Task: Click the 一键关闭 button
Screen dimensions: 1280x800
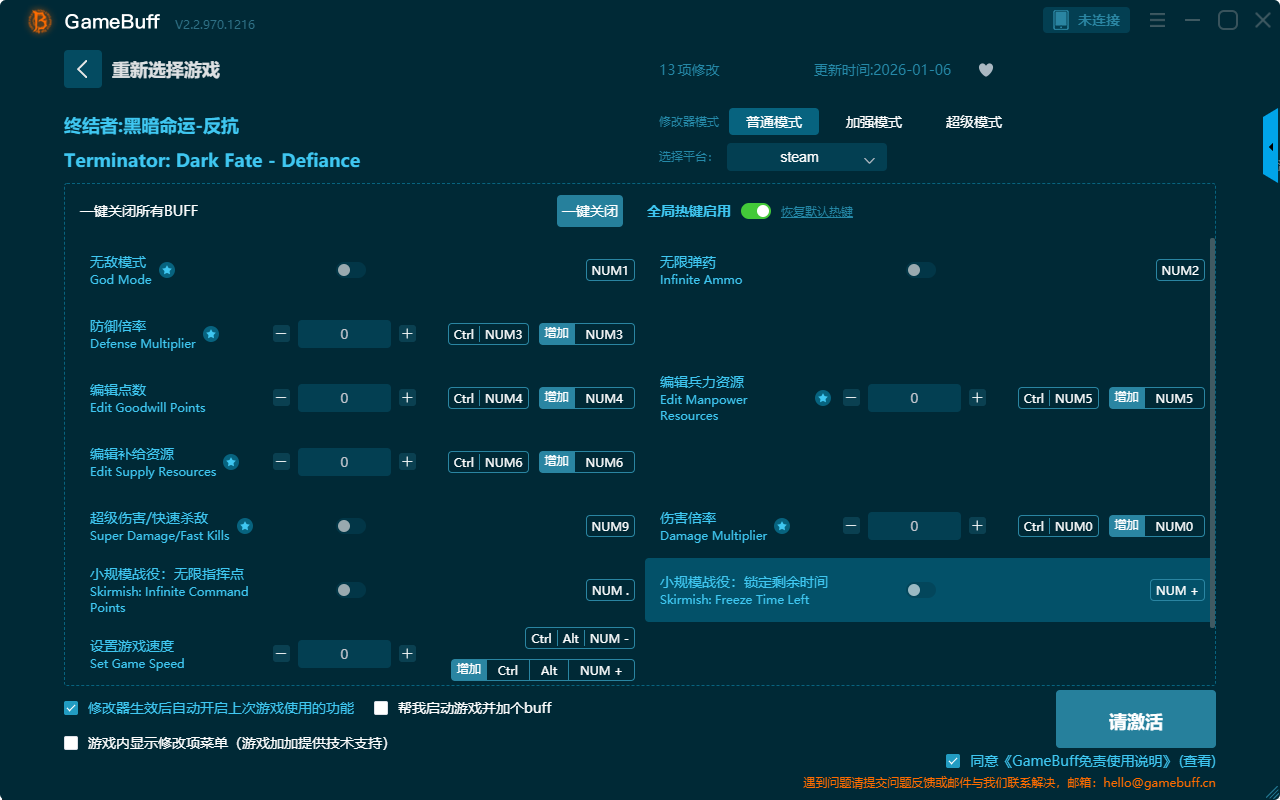Action: [x=589, y=211]
